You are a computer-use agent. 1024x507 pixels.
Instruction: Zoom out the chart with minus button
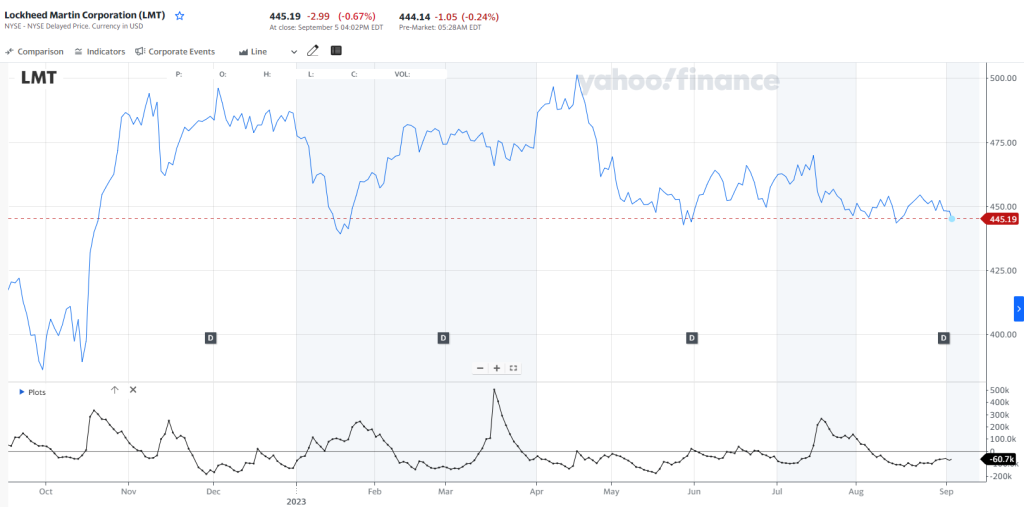click(x=481, y=368)
